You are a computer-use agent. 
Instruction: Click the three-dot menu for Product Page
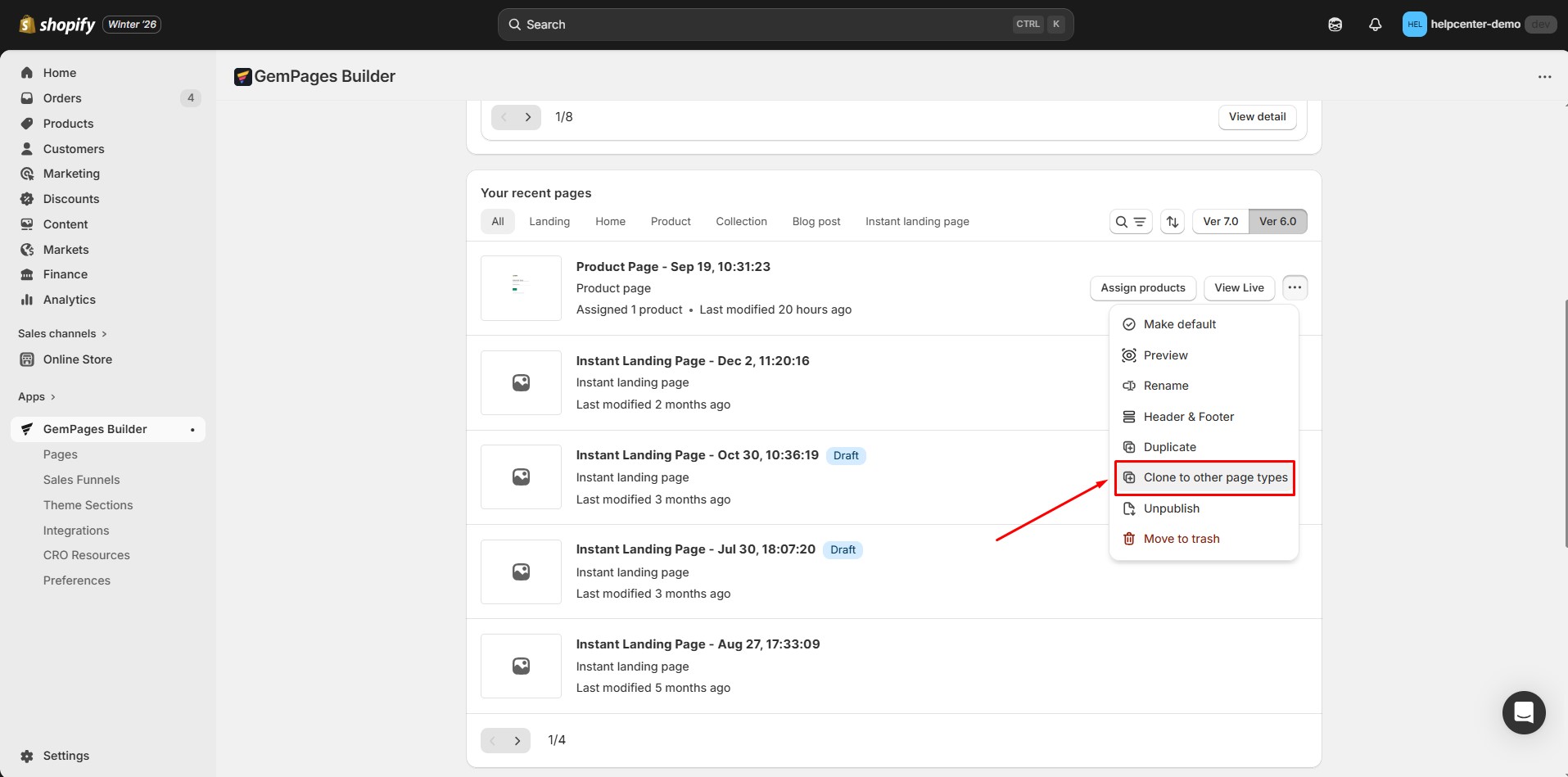click(1294, 287)
